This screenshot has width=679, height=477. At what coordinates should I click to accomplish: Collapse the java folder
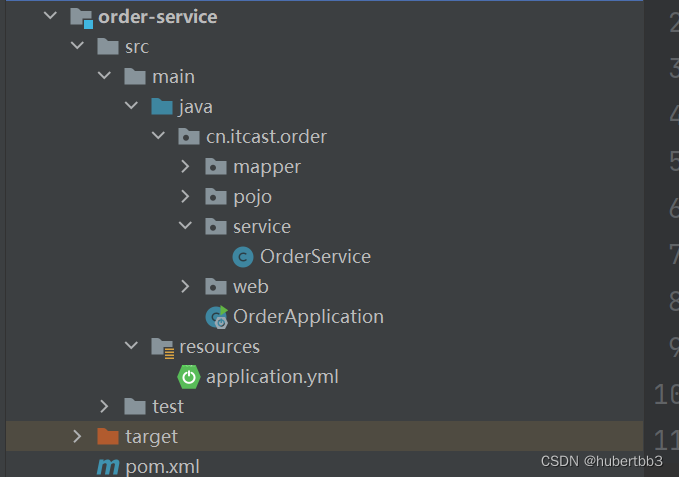coord(131,105)
